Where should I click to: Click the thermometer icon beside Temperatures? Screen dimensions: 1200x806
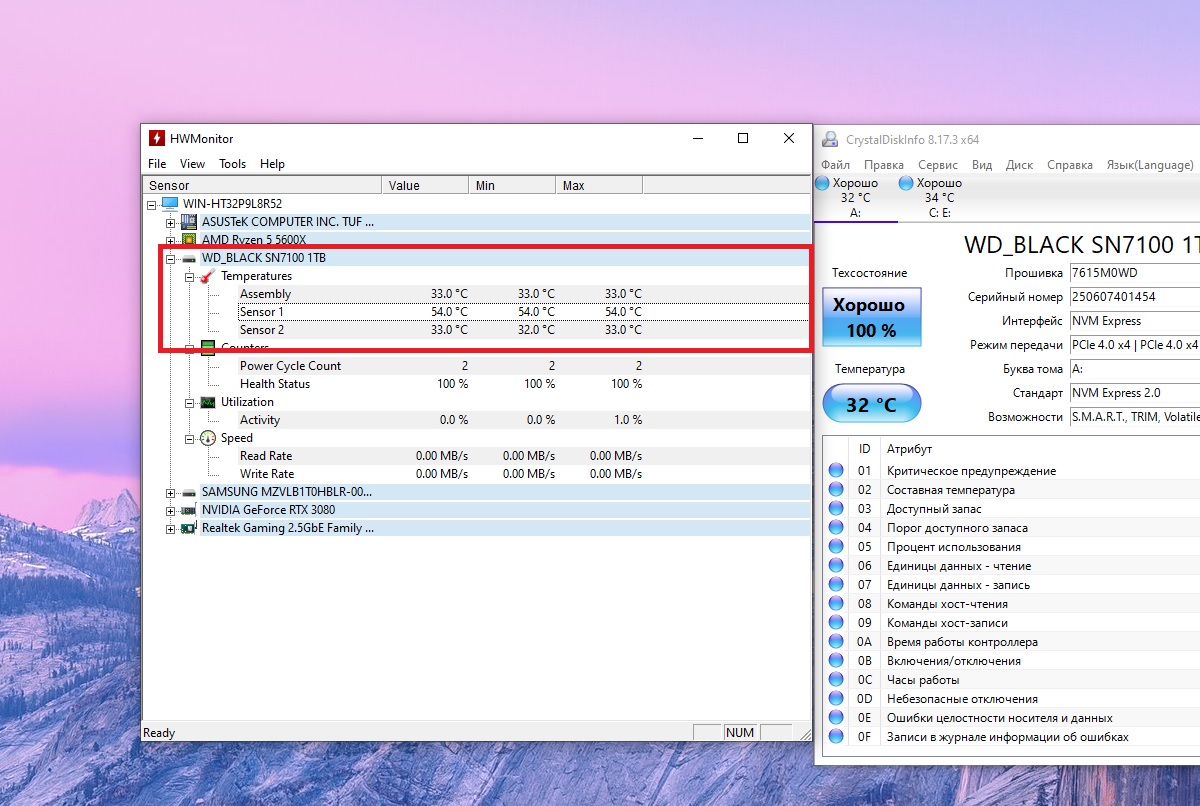click(208, 276)
